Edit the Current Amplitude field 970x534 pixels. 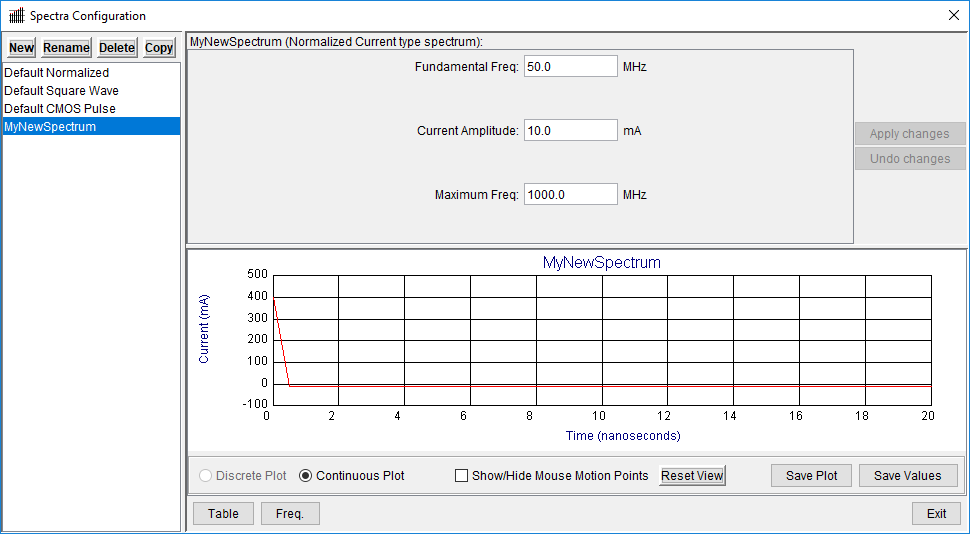[x=570, y=131]
